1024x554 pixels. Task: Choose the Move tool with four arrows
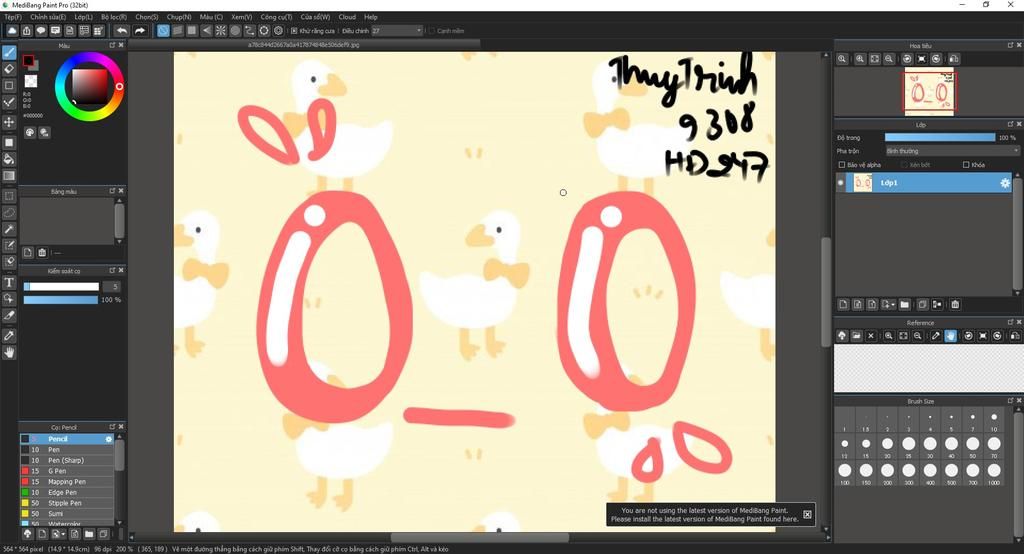9,122
